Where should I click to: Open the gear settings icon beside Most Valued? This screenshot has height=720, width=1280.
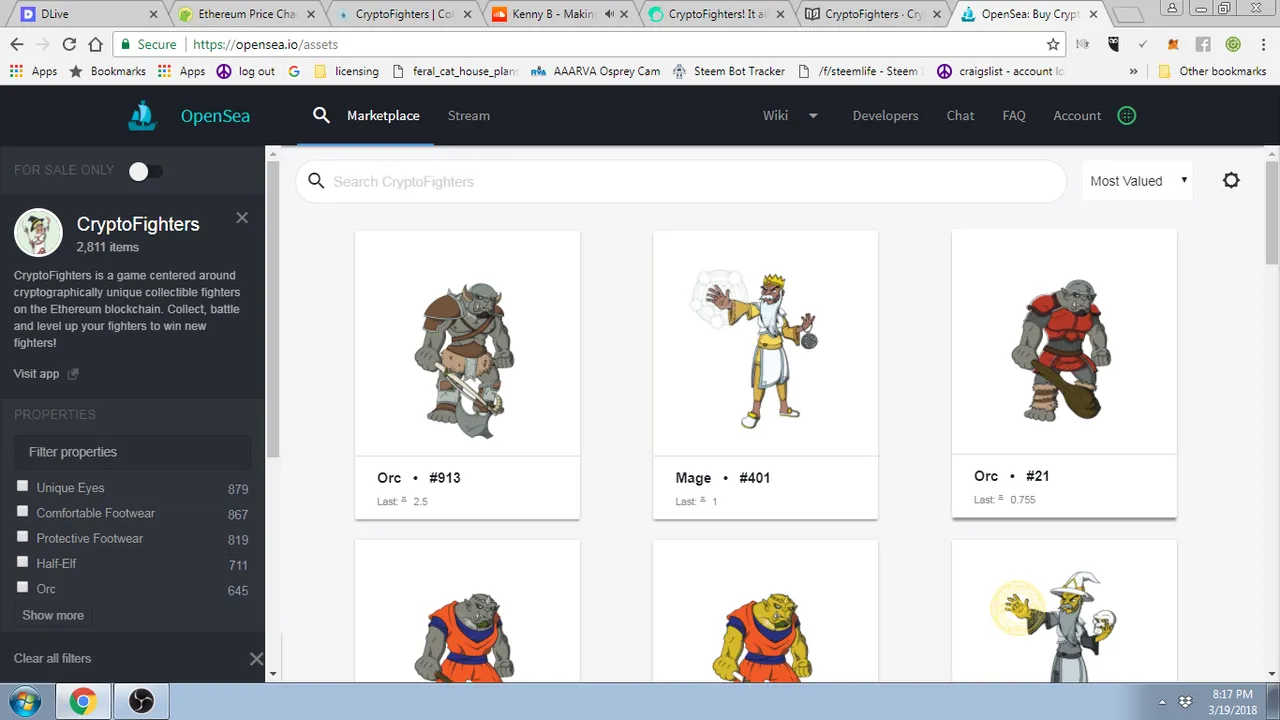point(1231,180)
